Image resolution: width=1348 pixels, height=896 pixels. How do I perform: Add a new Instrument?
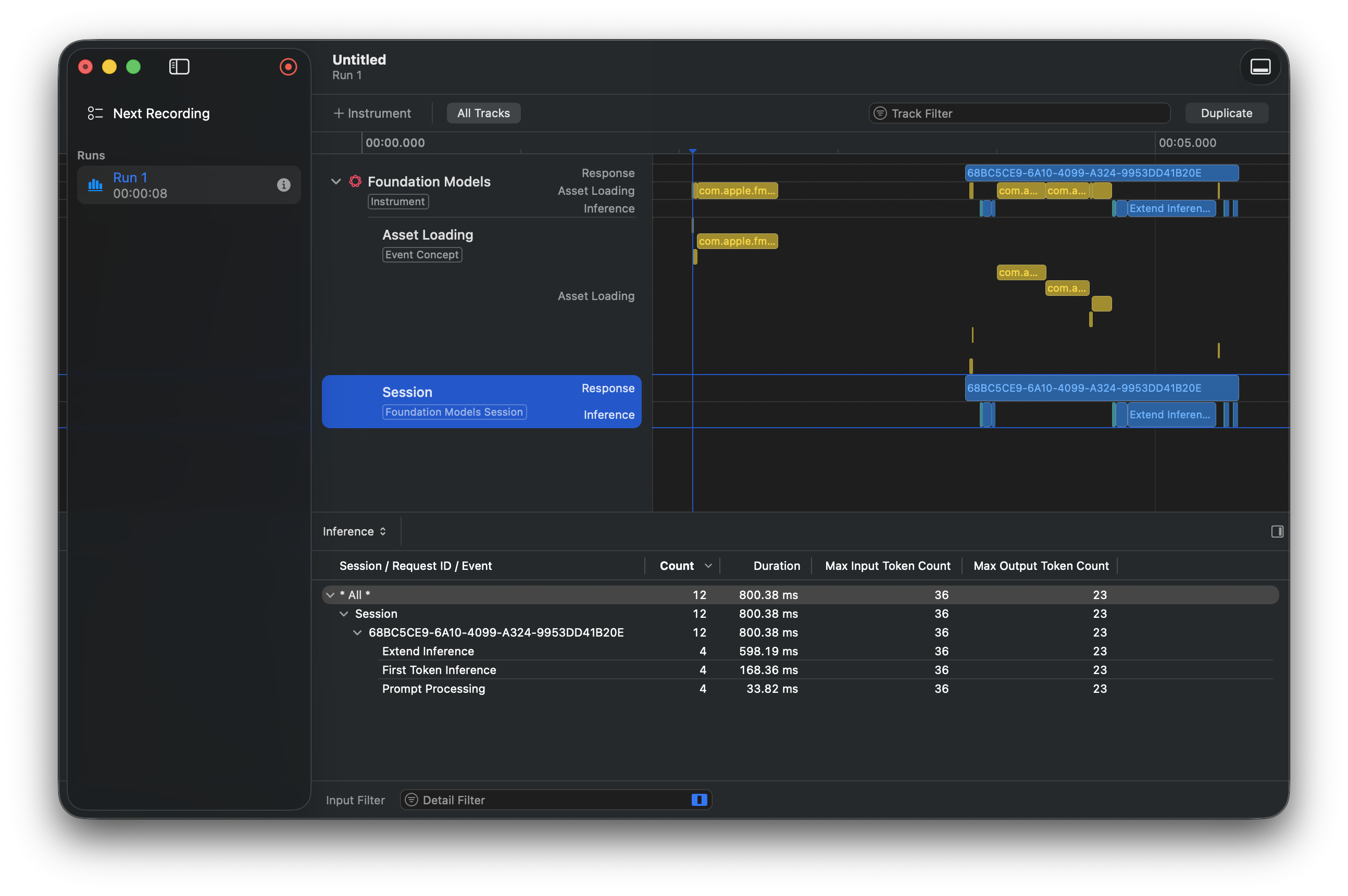click(x=372, y=113)
